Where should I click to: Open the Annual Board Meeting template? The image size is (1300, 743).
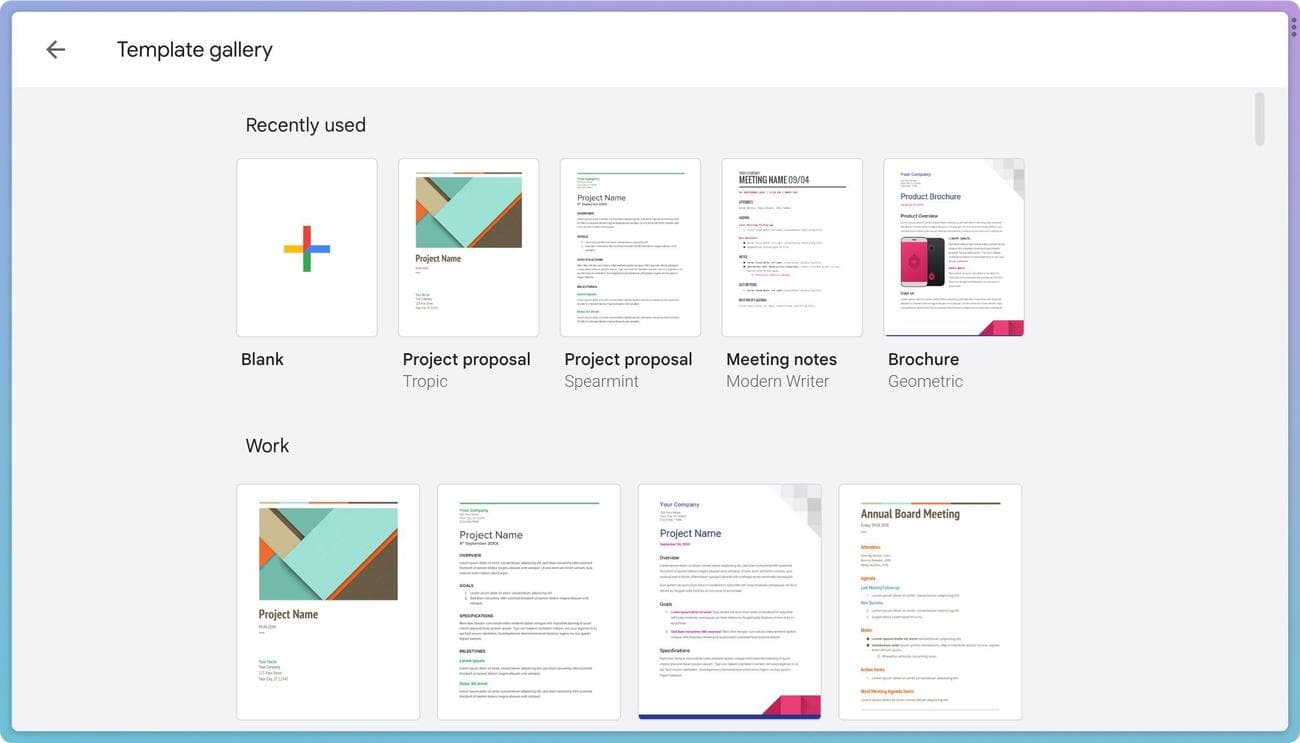click(930, 602)
